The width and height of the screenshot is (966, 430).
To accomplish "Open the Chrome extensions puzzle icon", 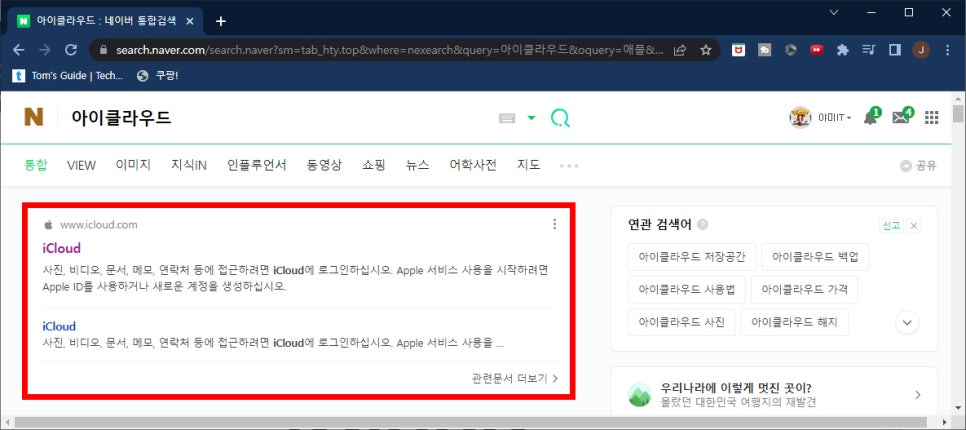I will (843, 50).
